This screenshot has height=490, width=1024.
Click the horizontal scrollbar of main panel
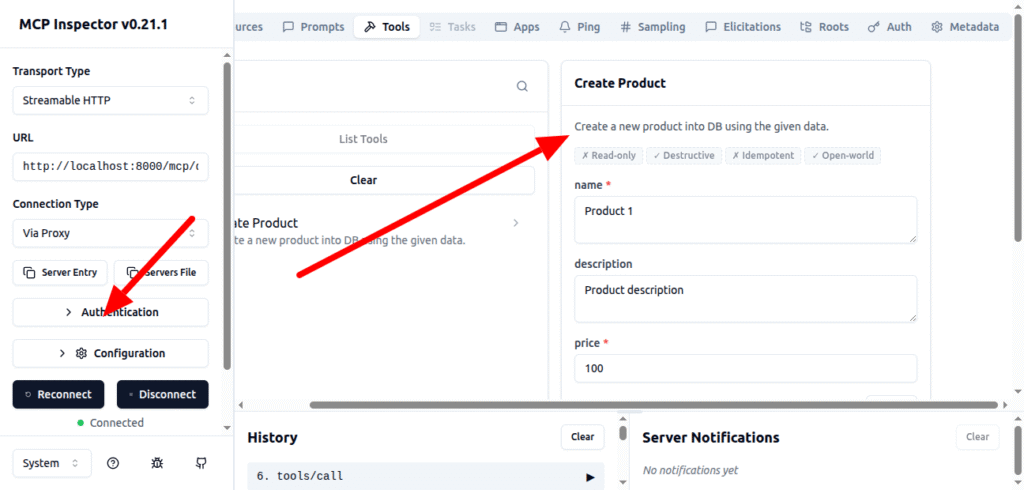pyautogui.click(x=653, y=405)
